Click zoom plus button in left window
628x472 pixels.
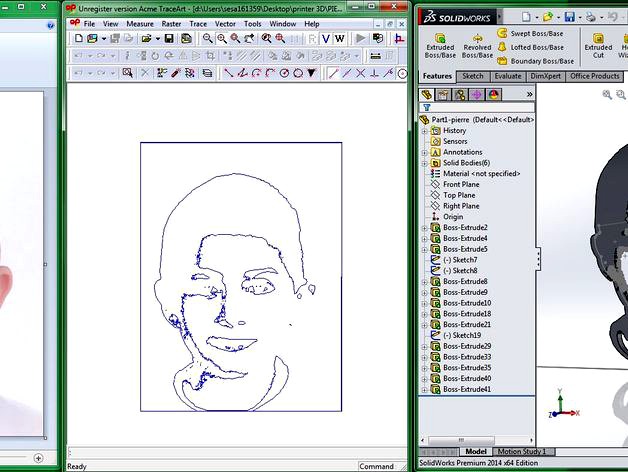click(38, 458)
